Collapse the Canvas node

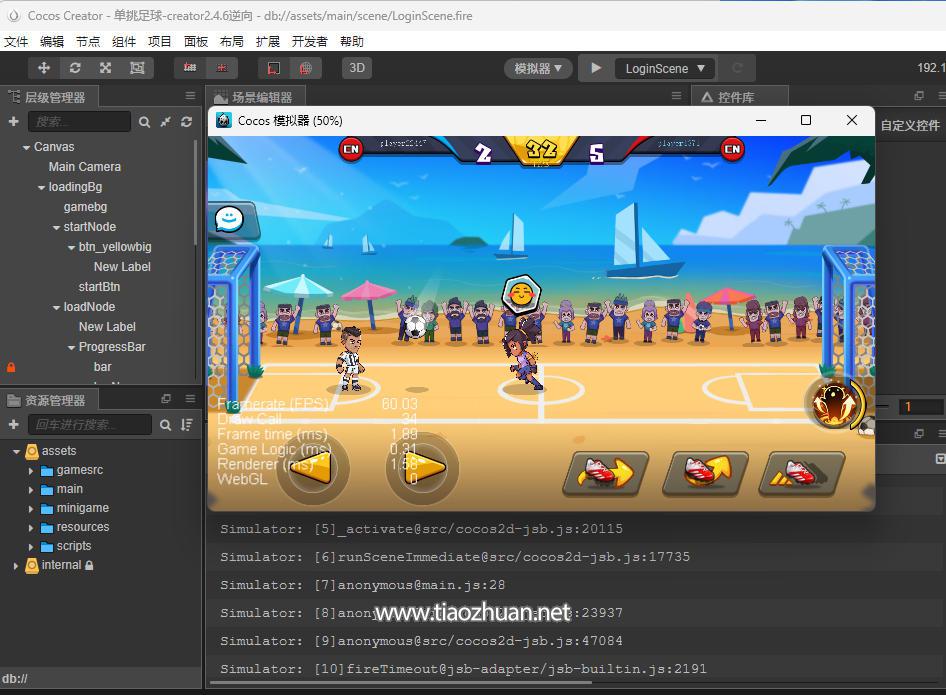(x=26, y=147)
